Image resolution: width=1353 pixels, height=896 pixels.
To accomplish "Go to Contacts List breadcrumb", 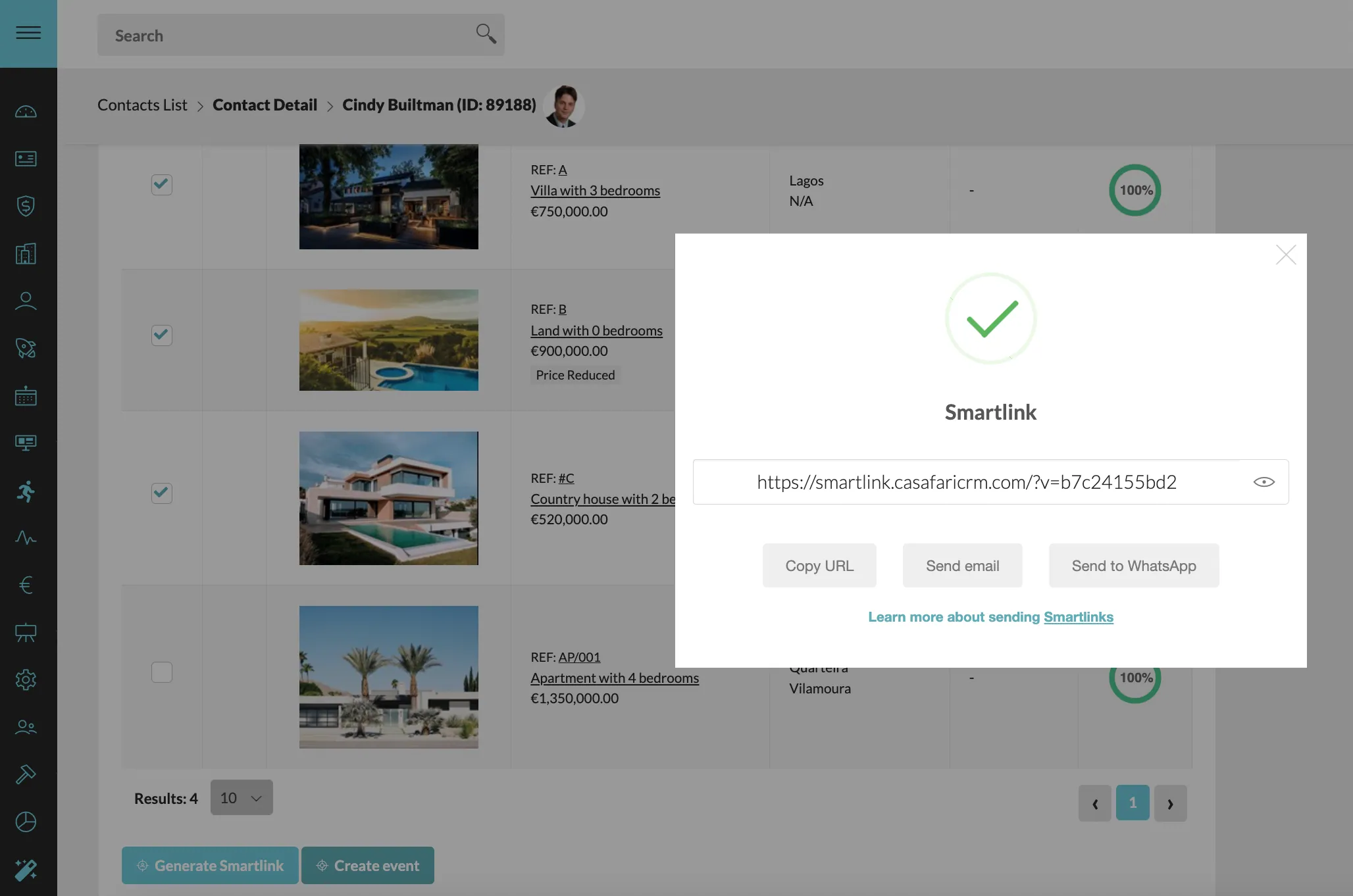I will (142, 105).
